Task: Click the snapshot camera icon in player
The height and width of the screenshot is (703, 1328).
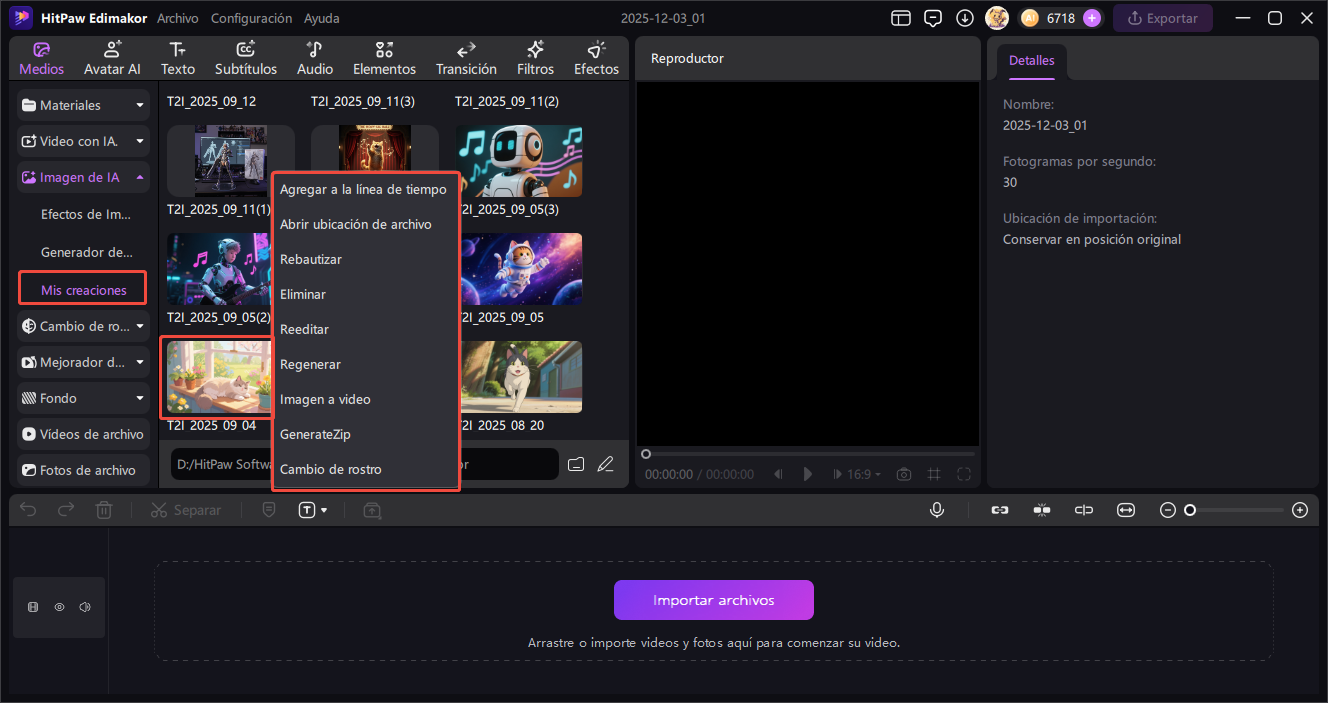Action: click(x=904, y=474)
